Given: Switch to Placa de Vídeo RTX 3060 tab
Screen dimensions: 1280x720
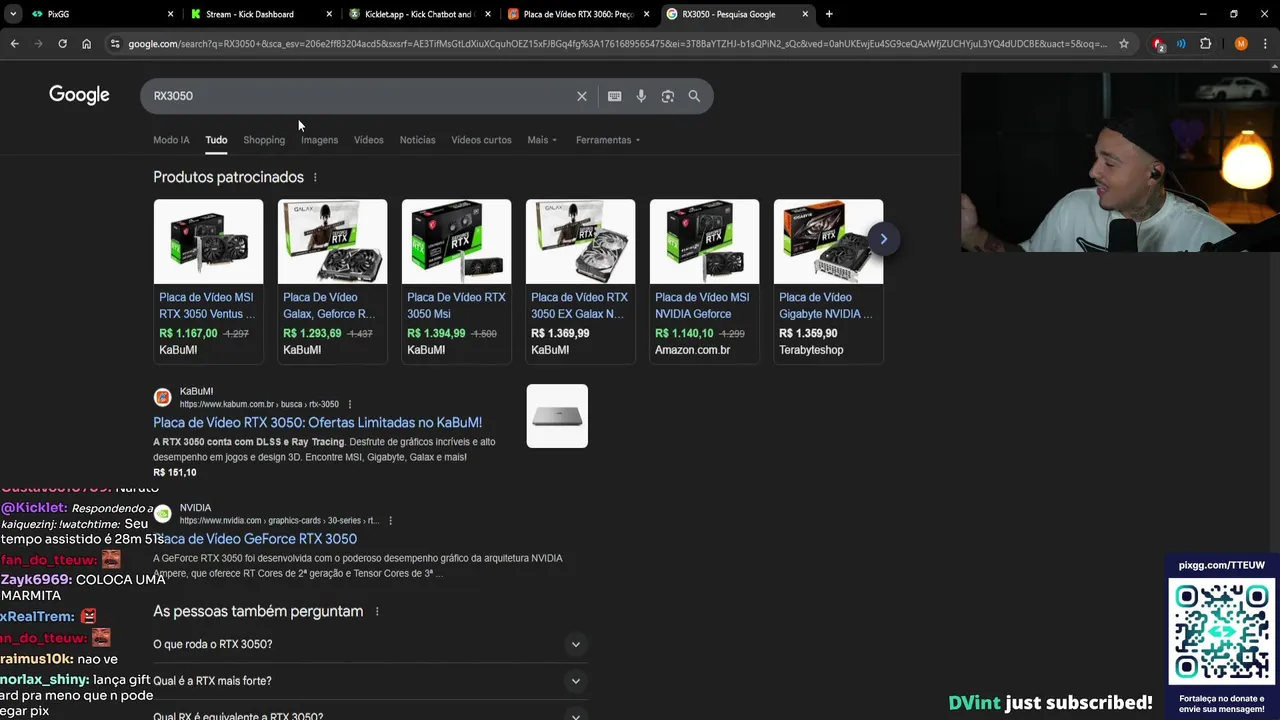Looking at the screenshot, I should pos(577,14).
